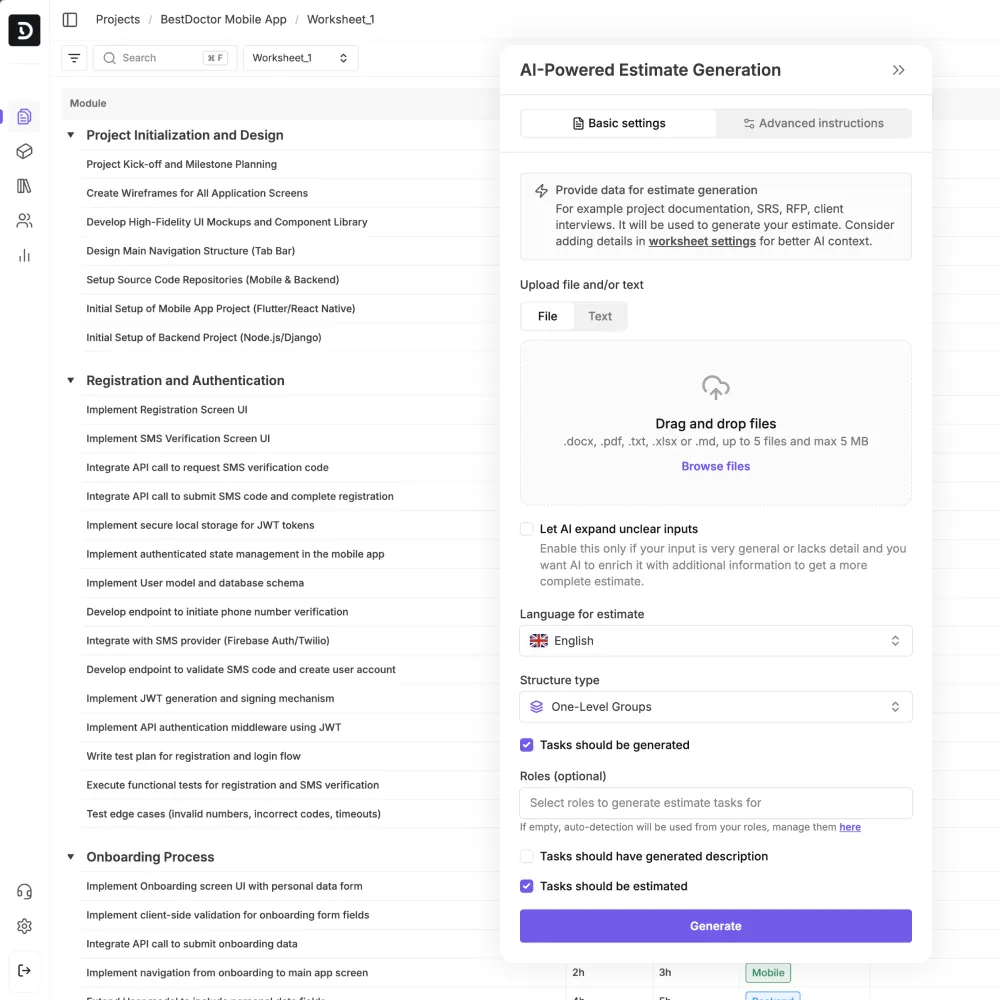Open the Language for estimate dropdown
The image size is (1000, 1000).
pos(715,641)
